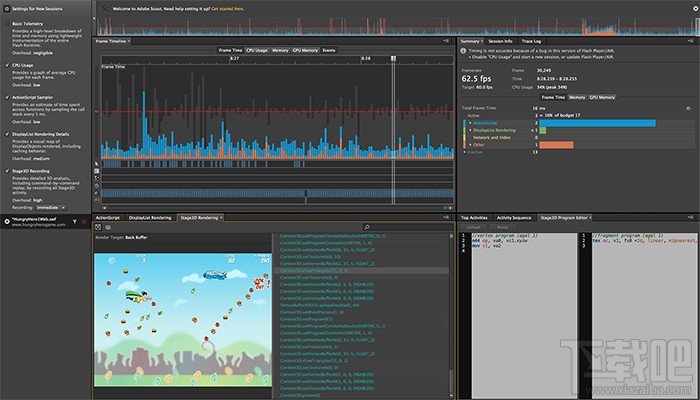Uncheck the ActionScript Sampler setting
700x400 pixels.
tap(7, 97)
